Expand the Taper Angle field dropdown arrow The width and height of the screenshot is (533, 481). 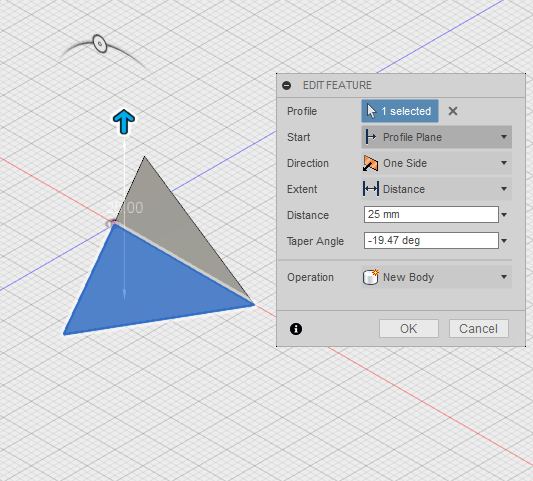[504, 241]
